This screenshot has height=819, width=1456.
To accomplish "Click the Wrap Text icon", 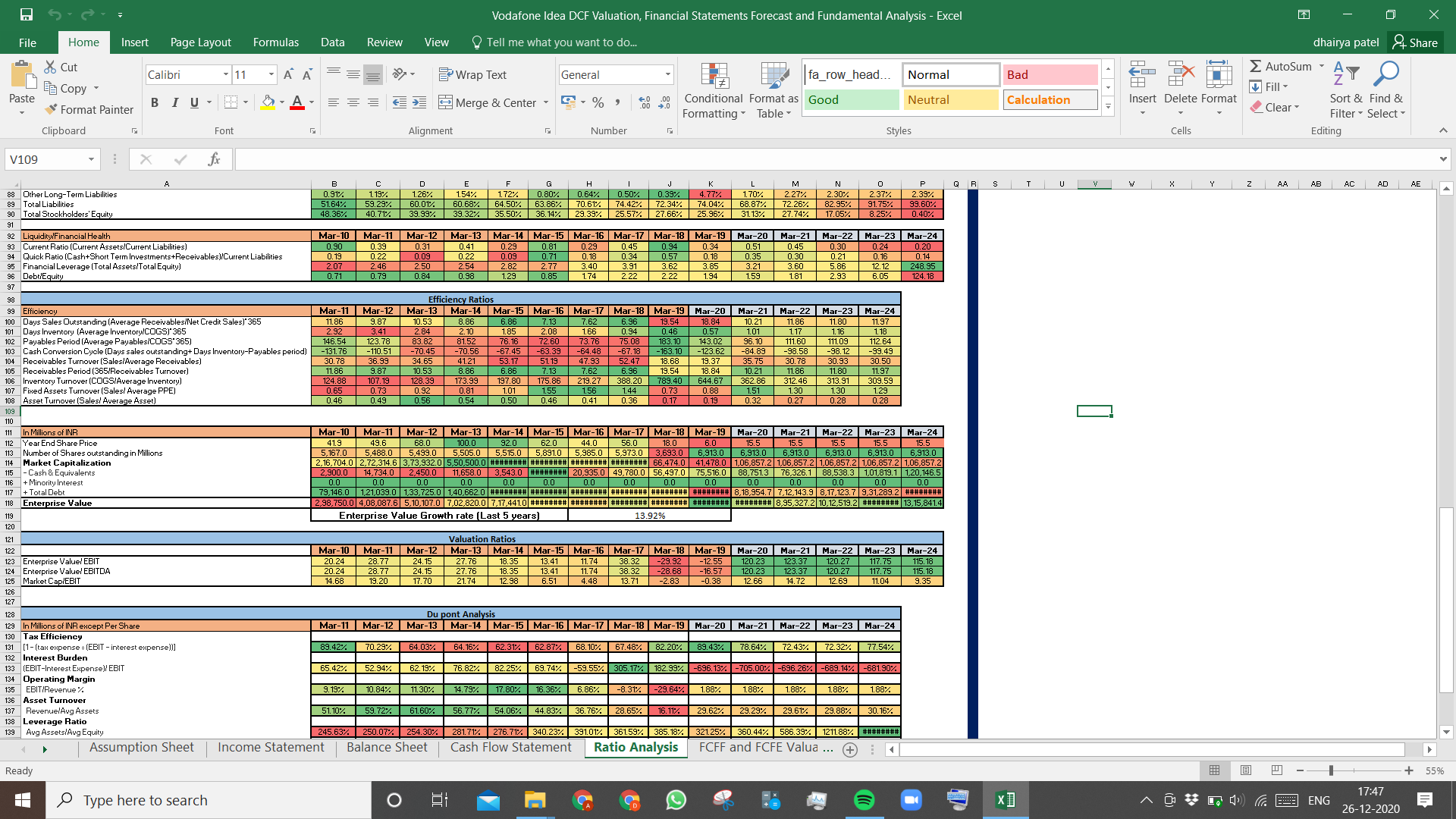I will coord(446,74).
